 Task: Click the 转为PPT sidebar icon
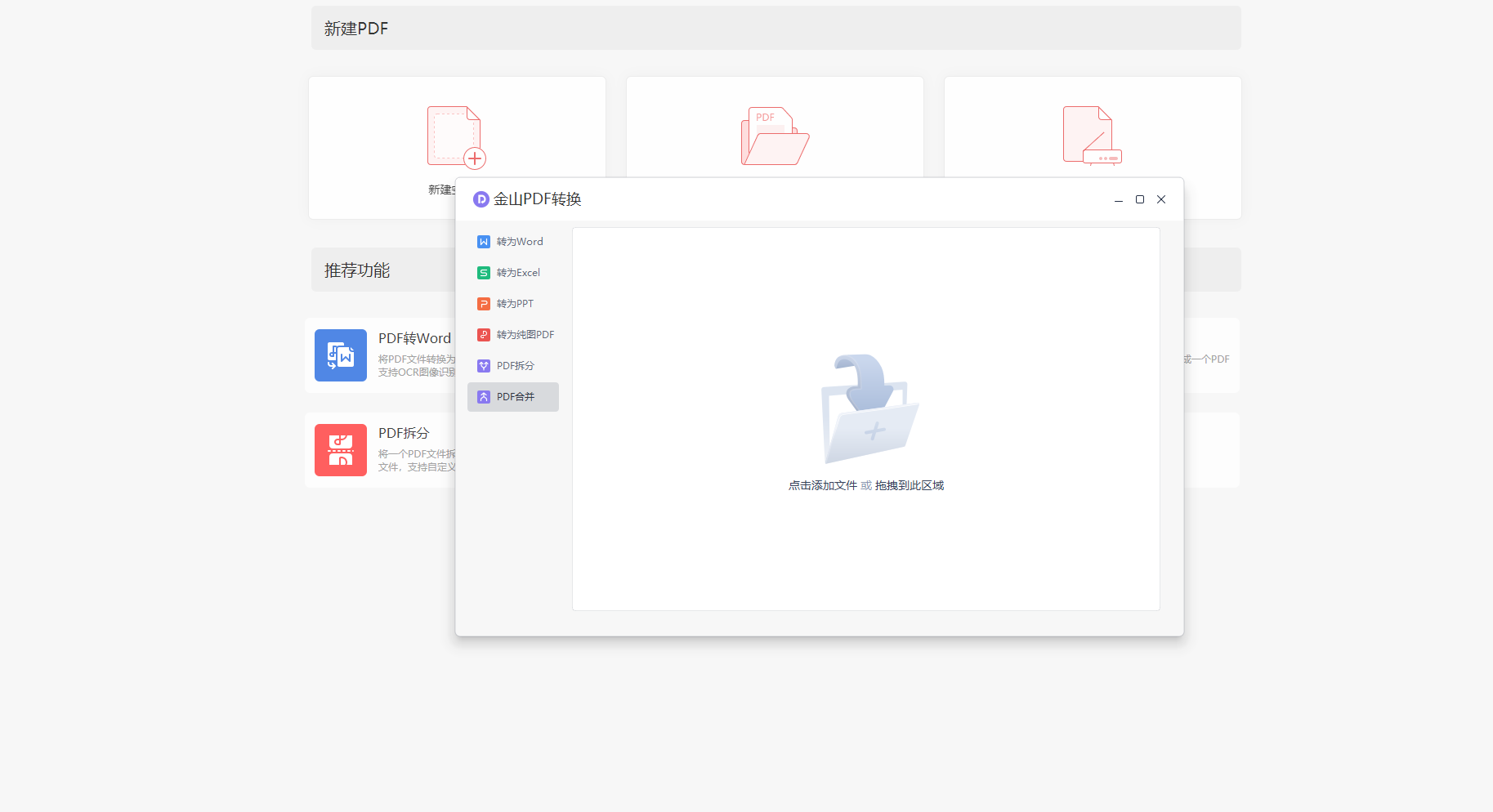(484, 304)
